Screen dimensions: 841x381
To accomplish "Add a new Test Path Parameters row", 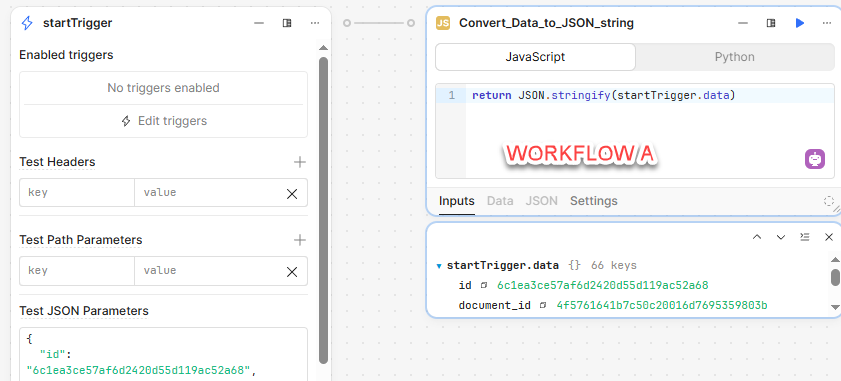I will coord(300,240).
